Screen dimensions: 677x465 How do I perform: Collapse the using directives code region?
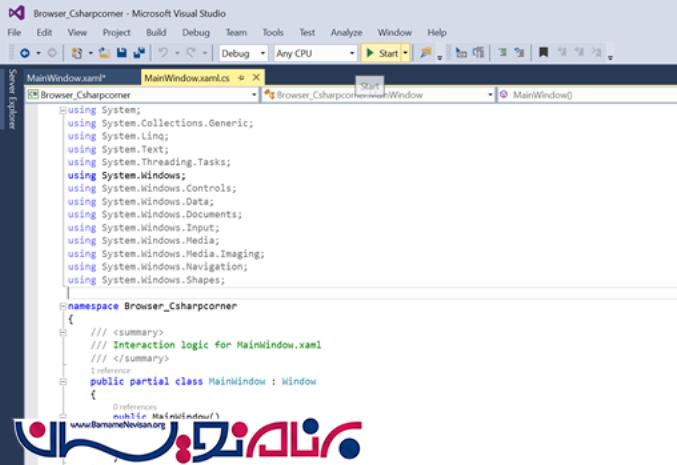click(62, 110)
